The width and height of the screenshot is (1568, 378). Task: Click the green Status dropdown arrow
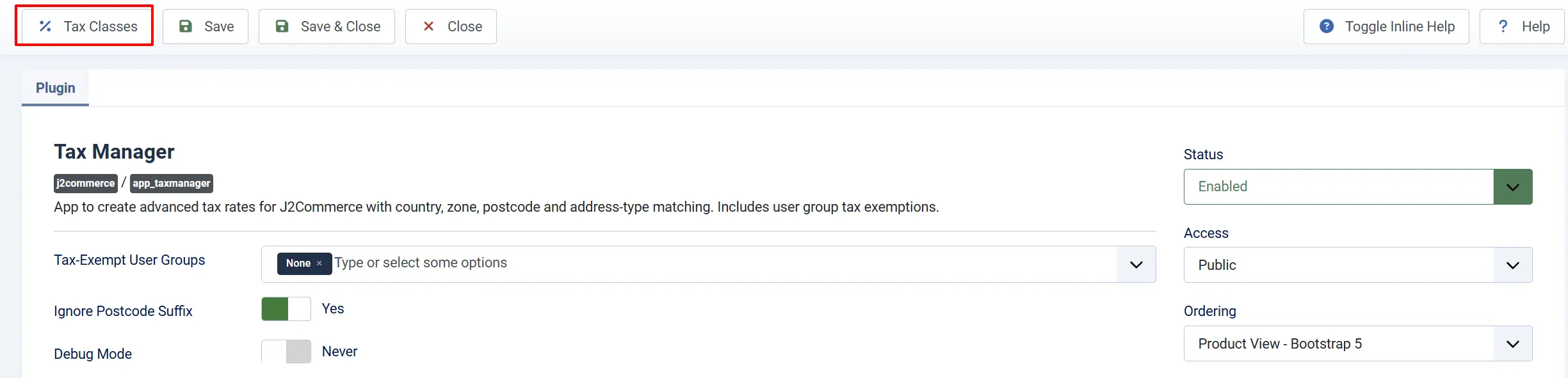1513,187
